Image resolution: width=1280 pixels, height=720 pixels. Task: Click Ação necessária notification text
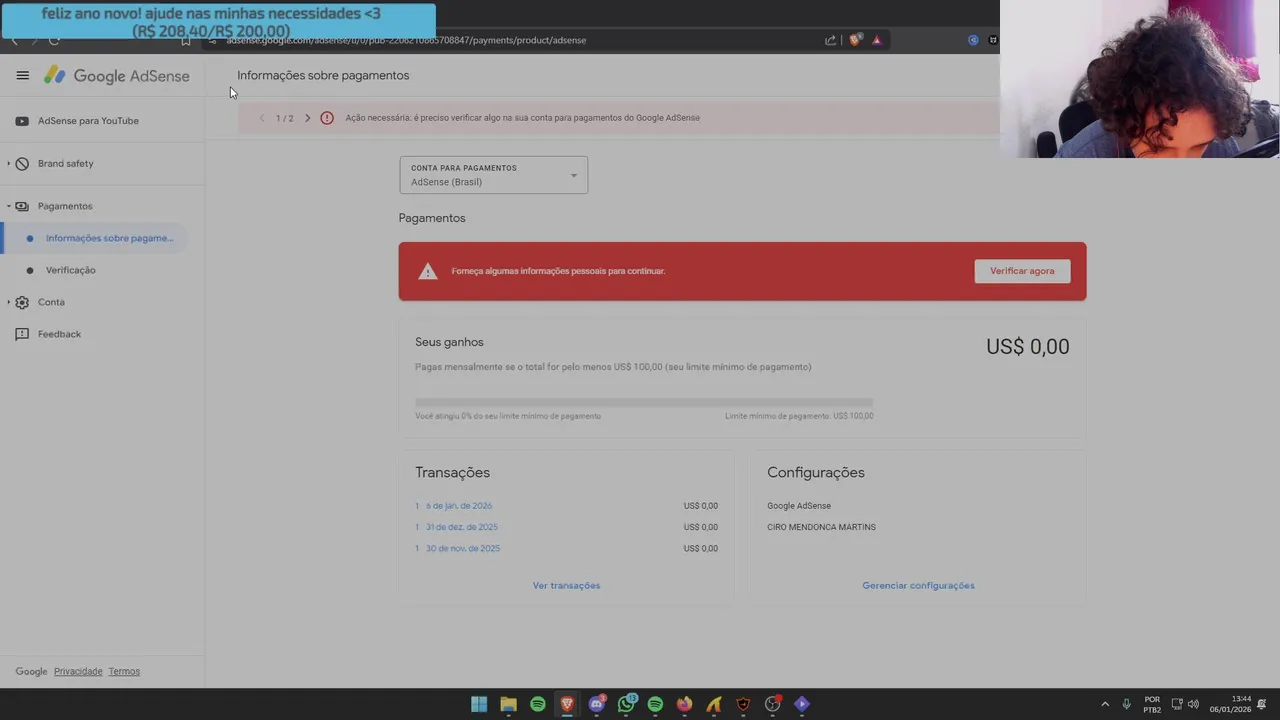click(x=522, y=118)
